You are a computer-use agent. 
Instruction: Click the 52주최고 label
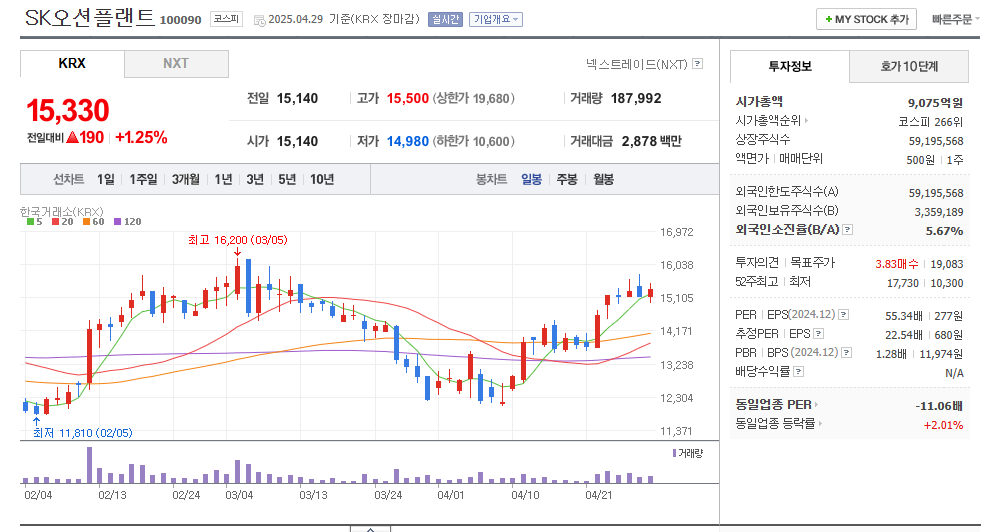tap(757, 281)
